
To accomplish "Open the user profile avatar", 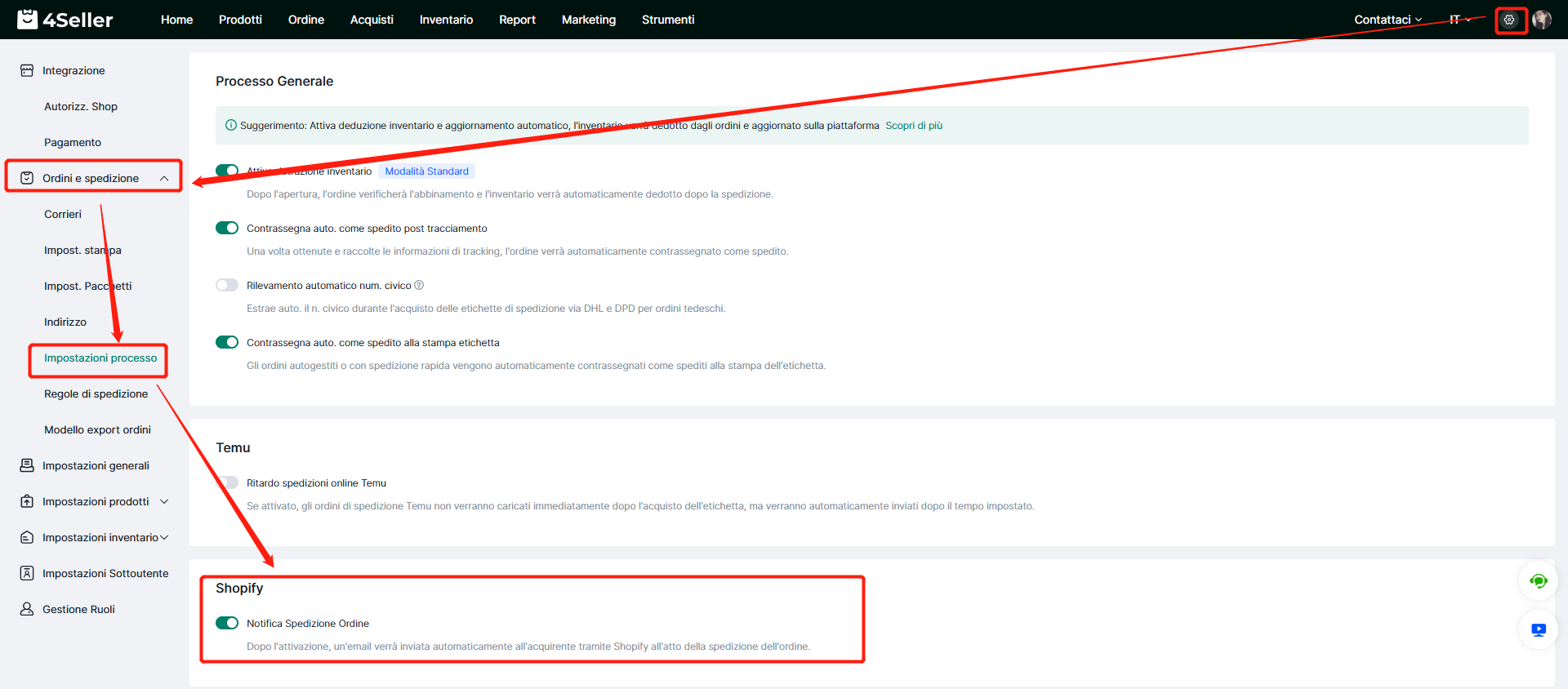I will click(1542, 20).
